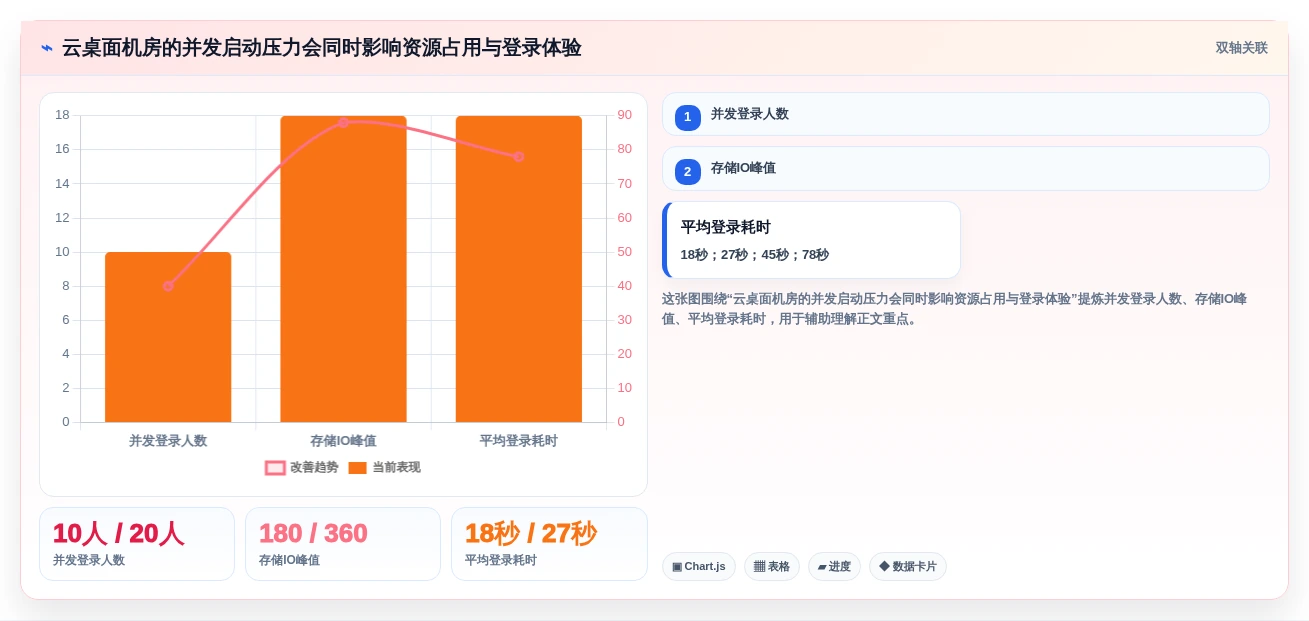
Task: Click the 平均登录耗时 x-axis label
Action: point(519,441)
